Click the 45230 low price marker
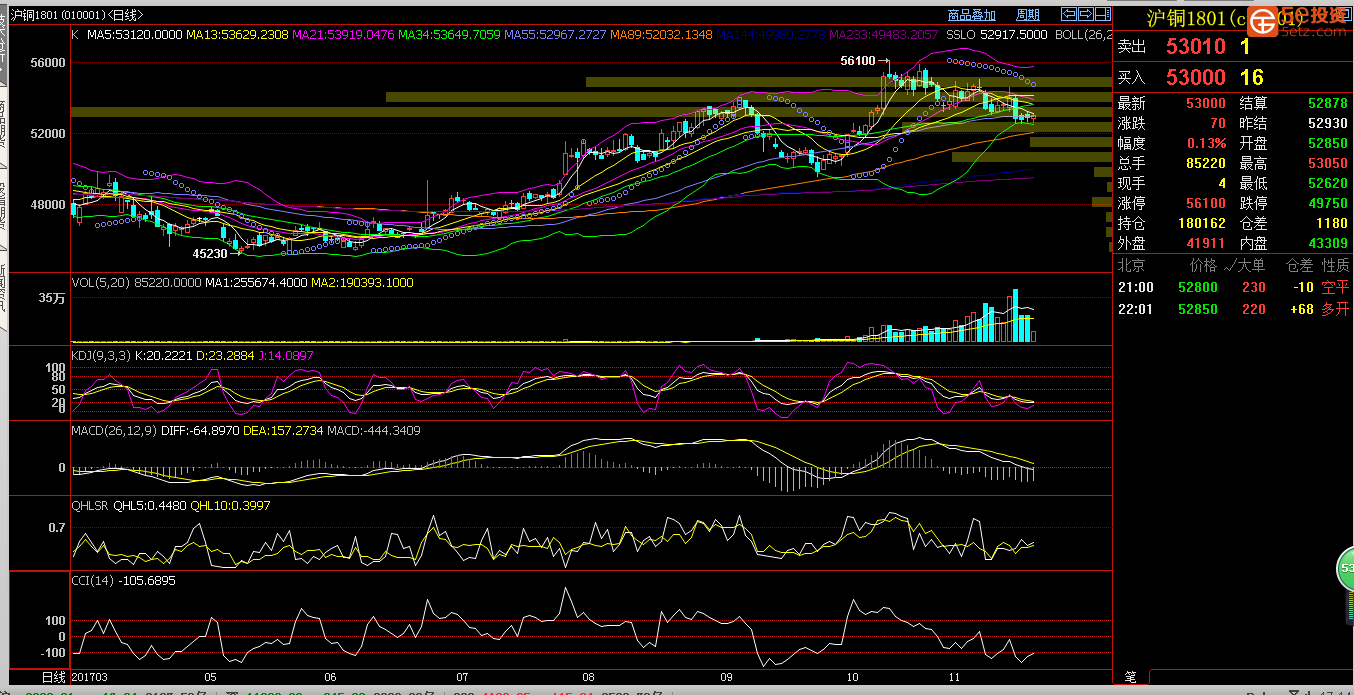1354x695 pixels. click(x=210, y=254)
